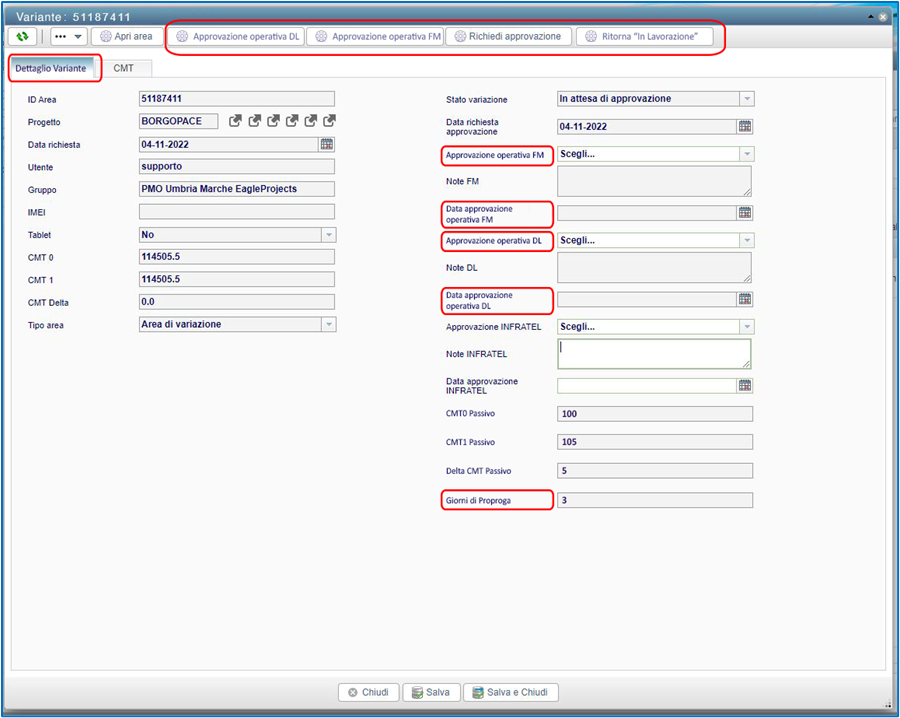
Task: Open calendar for Data approvazione operativa DL
Action: pos(744,299)
